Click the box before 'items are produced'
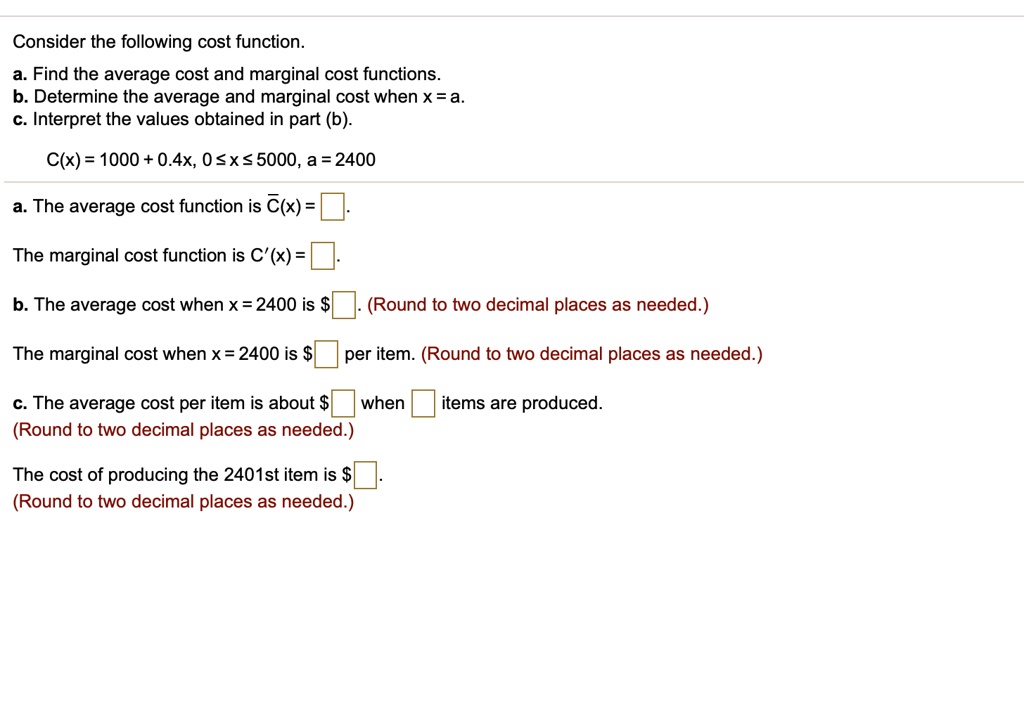The width and height of the screenshot is (1024, 717). click(423, 404)
